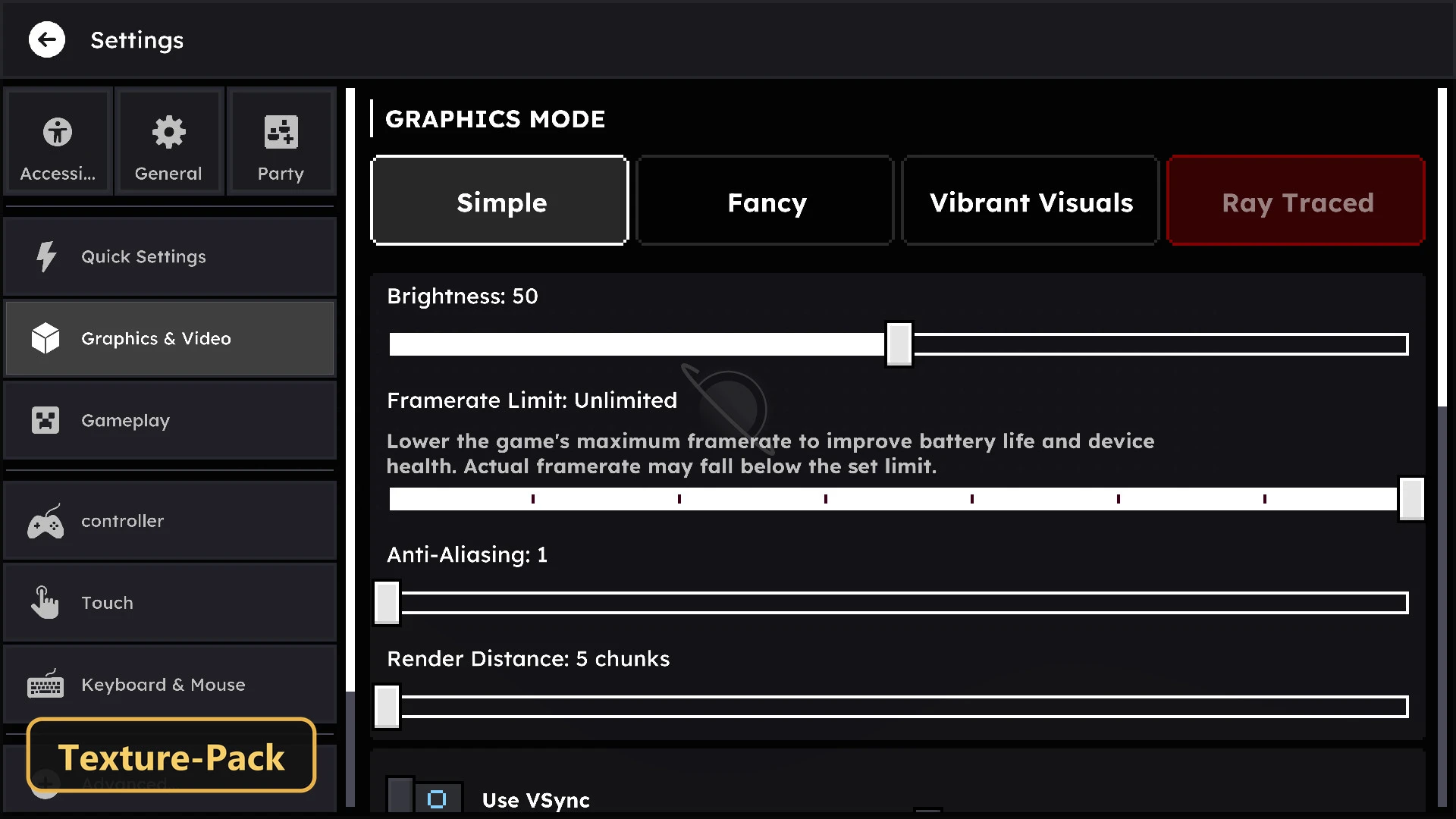Click the Touch hand icon
The height and width of the screenshot is (819, 1456).
[45, 603]
